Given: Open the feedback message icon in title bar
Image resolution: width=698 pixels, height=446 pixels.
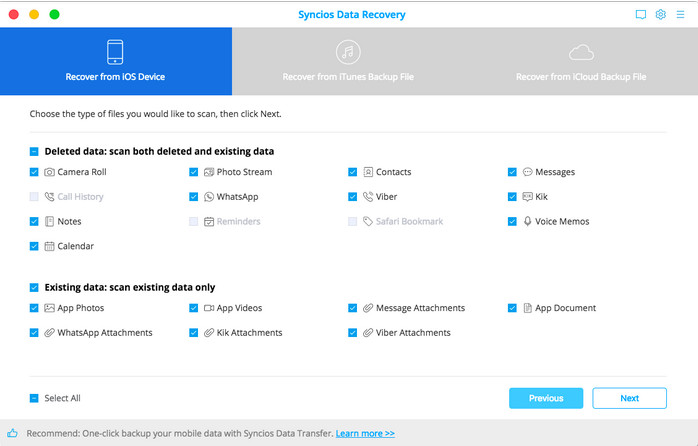Looking at the screenshot, I should tap(641, 15).
